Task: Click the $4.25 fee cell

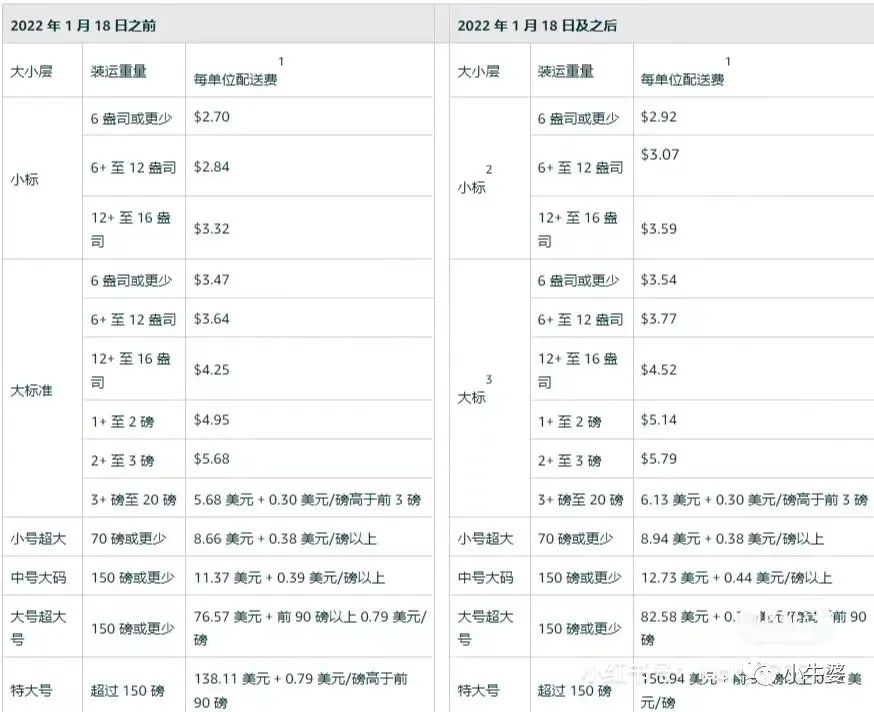Action: (x=212, y=369)
